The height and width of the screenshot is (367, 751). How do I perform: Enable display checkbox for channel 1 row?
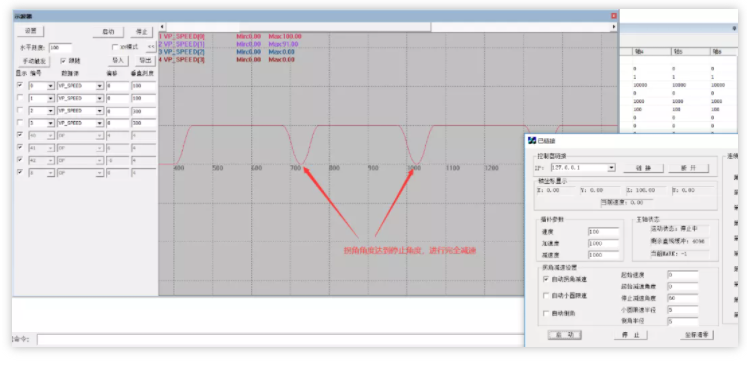click(20, 98)
